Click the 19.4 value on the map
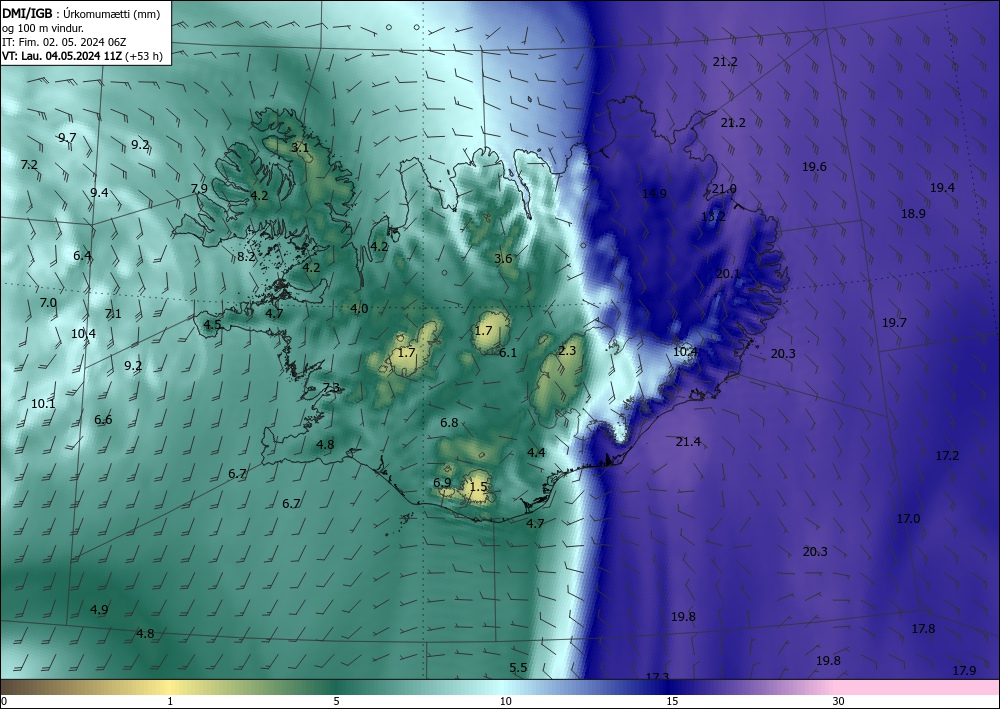The height and width of the screenshot is (709, 1000). [942, 187]
